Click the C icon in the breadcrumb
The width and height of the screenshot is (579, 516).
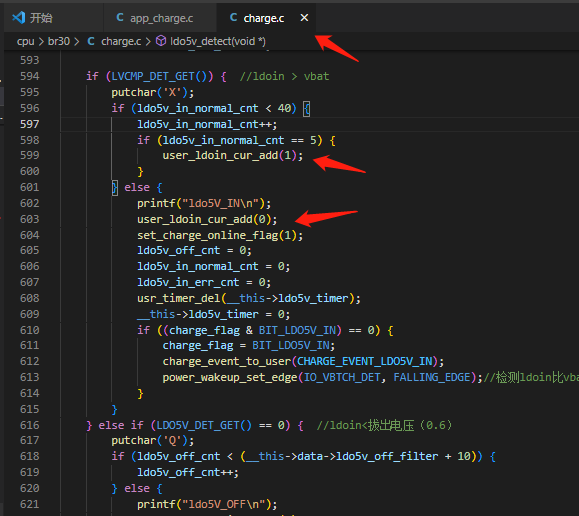91,41
